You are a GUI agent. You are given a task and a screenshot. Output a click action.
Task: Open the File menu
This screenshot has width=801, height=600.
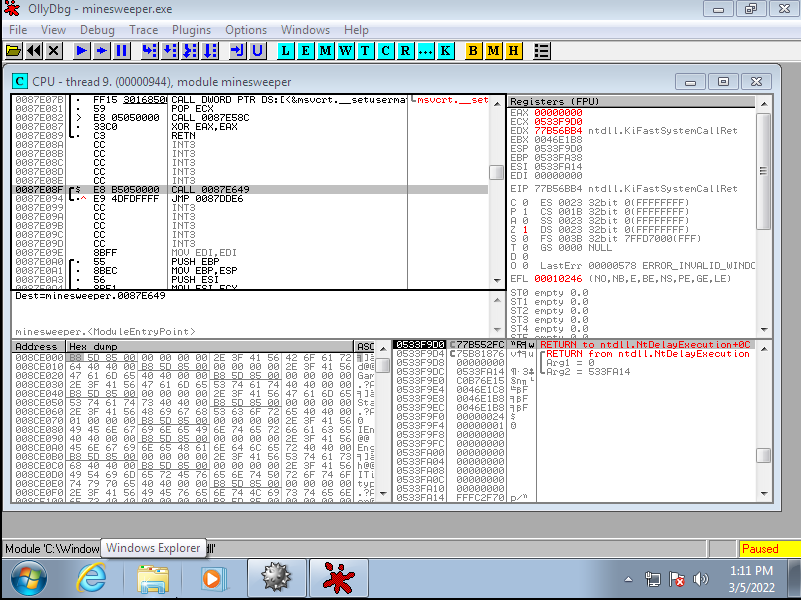[x=18, y=30]
